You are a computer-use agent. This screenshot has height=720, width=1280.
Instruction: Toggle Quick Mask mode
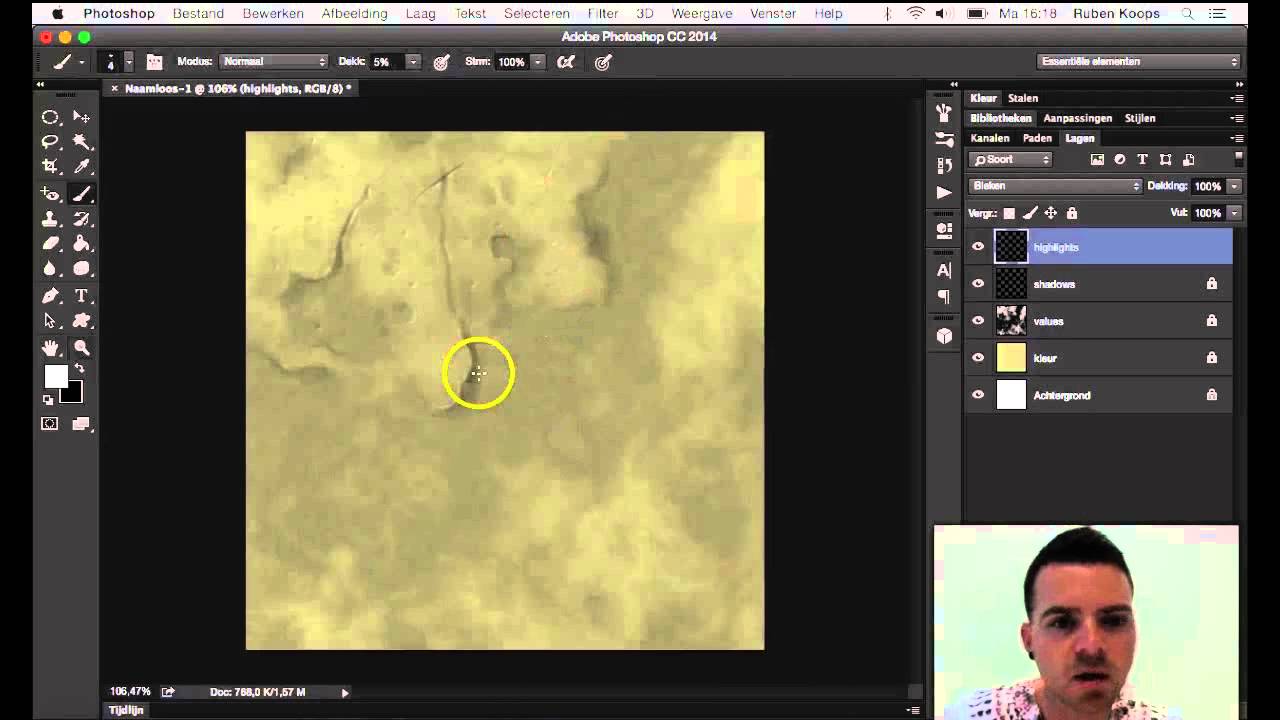click(50, 424)
